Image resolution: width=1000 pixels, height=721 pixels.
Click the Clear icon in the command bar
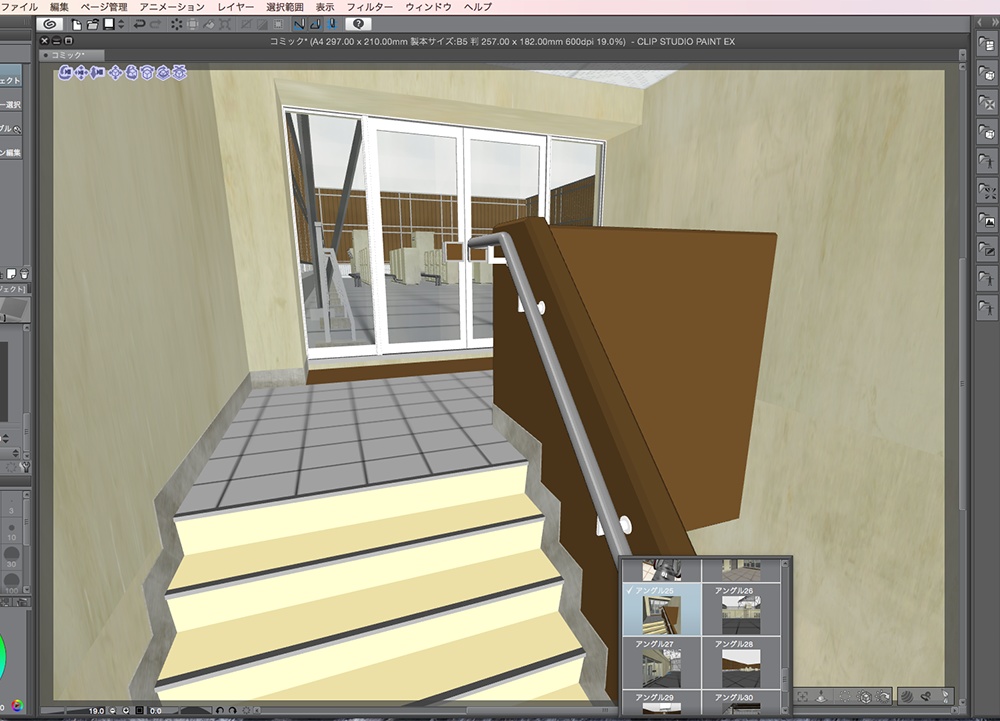coord(176,24)
